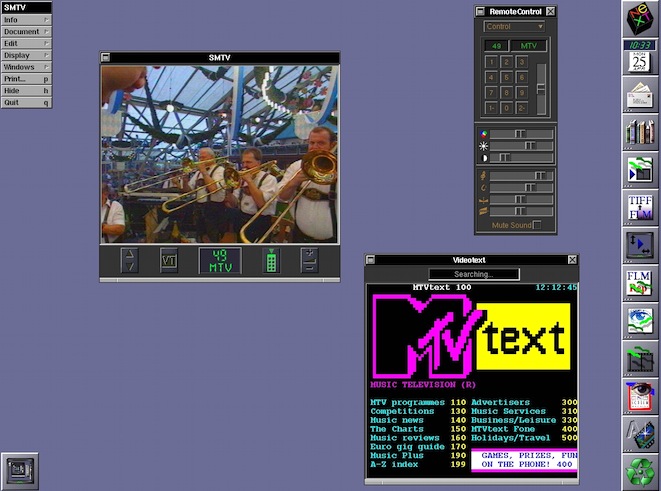The width and height of the screenshot is (661, 491).
Task: Click "Music news 140" in Videotext
Action: coord(418,420)
